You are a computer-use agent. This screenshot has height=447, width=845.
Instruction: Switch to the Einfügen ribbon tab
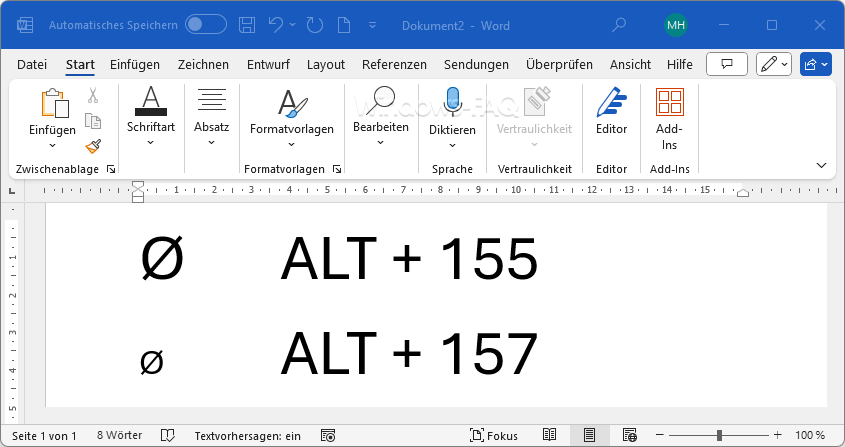point(135,65)
